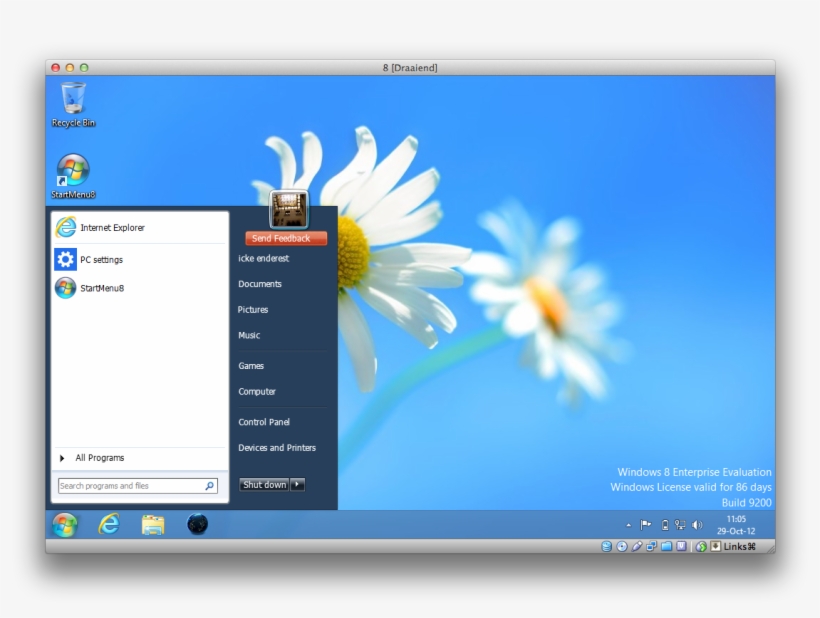Click the network status icon in the tray
The width and height of the screenshot is (820, 618).
coord(679,524)
